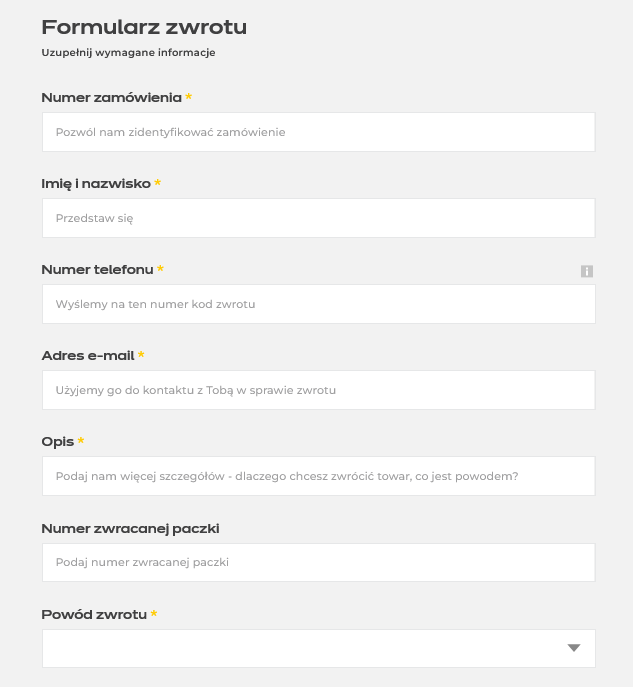This screenshot has width=633, height=687.
Task: Click the Numer zamówienia label
Action: coord(111,97)
